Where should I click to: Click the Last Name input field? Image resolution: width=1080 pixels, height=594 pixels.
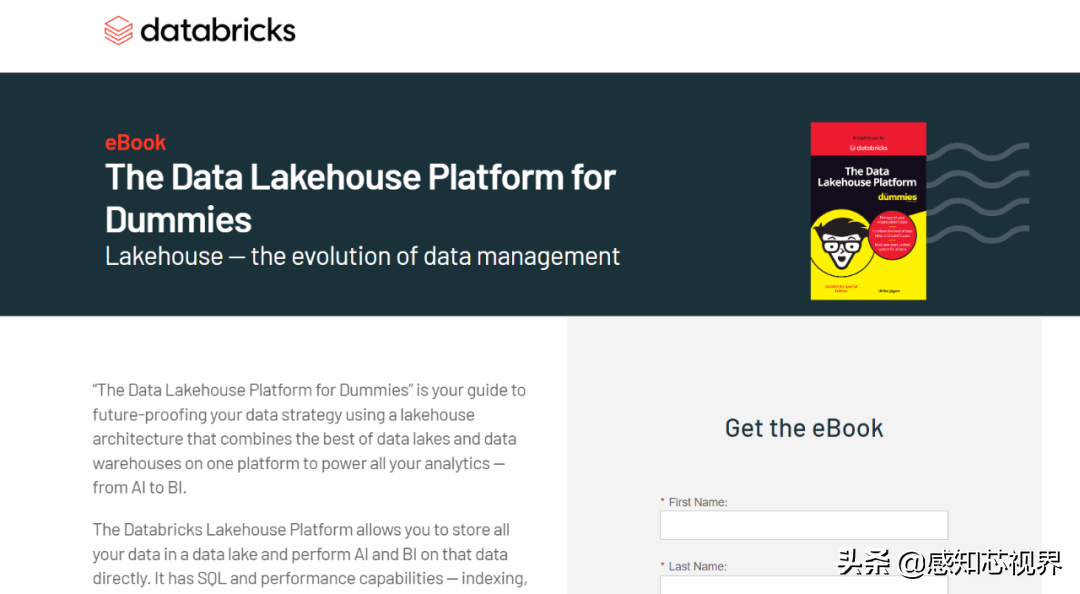point(804,585)
